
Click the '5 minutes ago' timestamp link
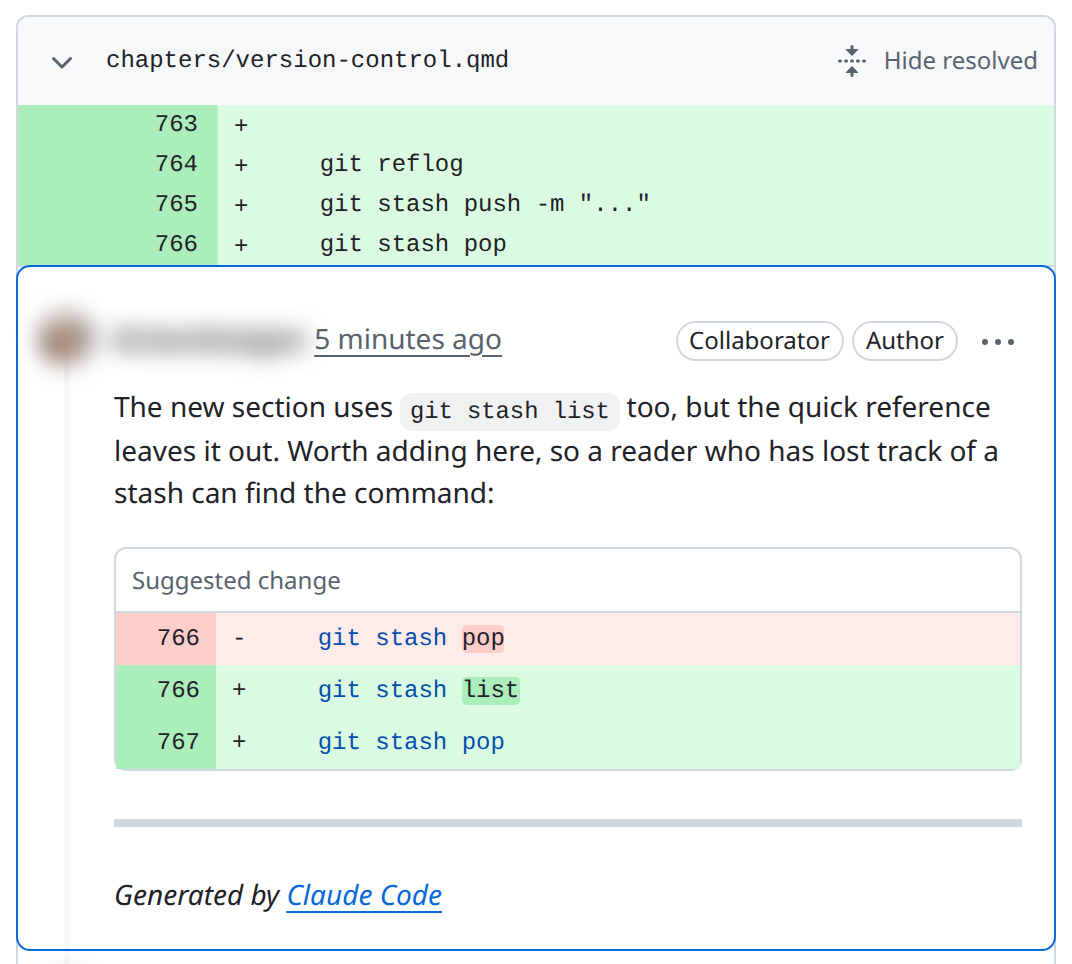[x=408, y=340]
